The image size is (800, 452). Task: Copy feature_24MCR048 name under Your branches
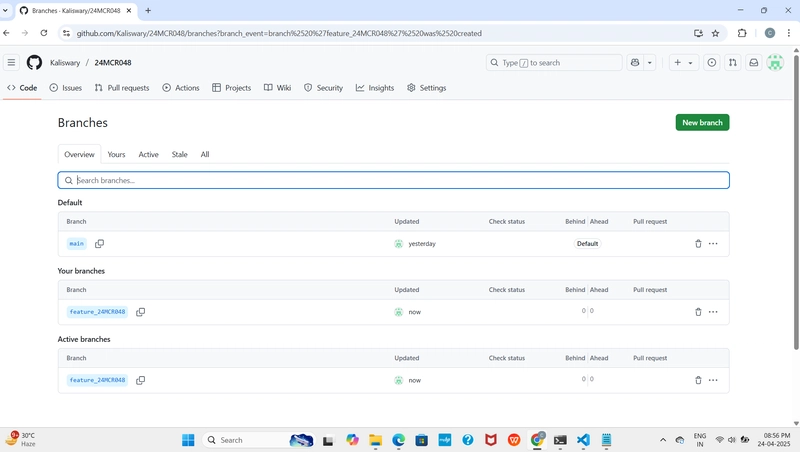[x=140, y=312]
